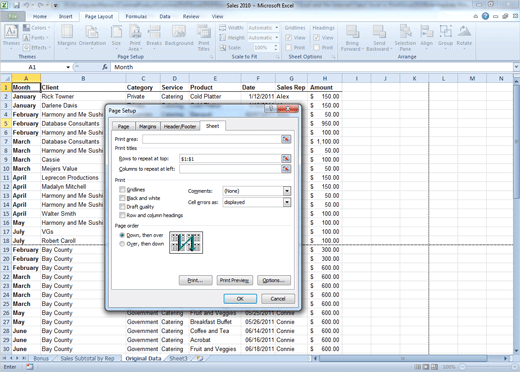The width and height of the screenshot is (520, 372).
Task: Open the File tab
Action: point(13,16)
